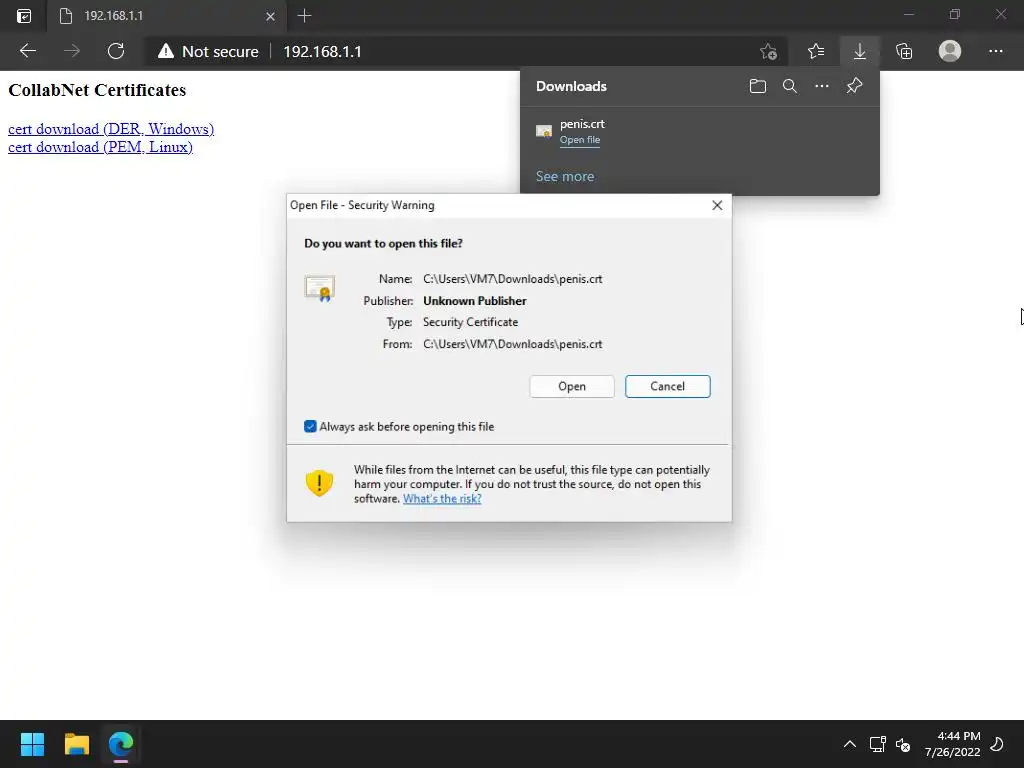Click the Unknown Publisher text
This screenshot has height=768, width=1024.
click(475, 301)
